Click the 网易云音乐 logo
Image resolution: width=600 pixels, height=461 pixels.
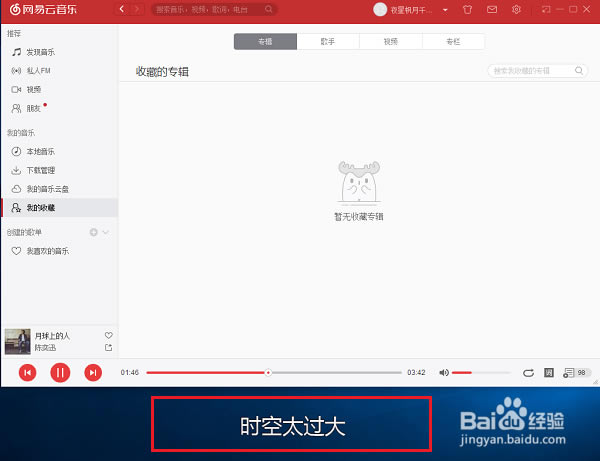click(x=43, y=9)
